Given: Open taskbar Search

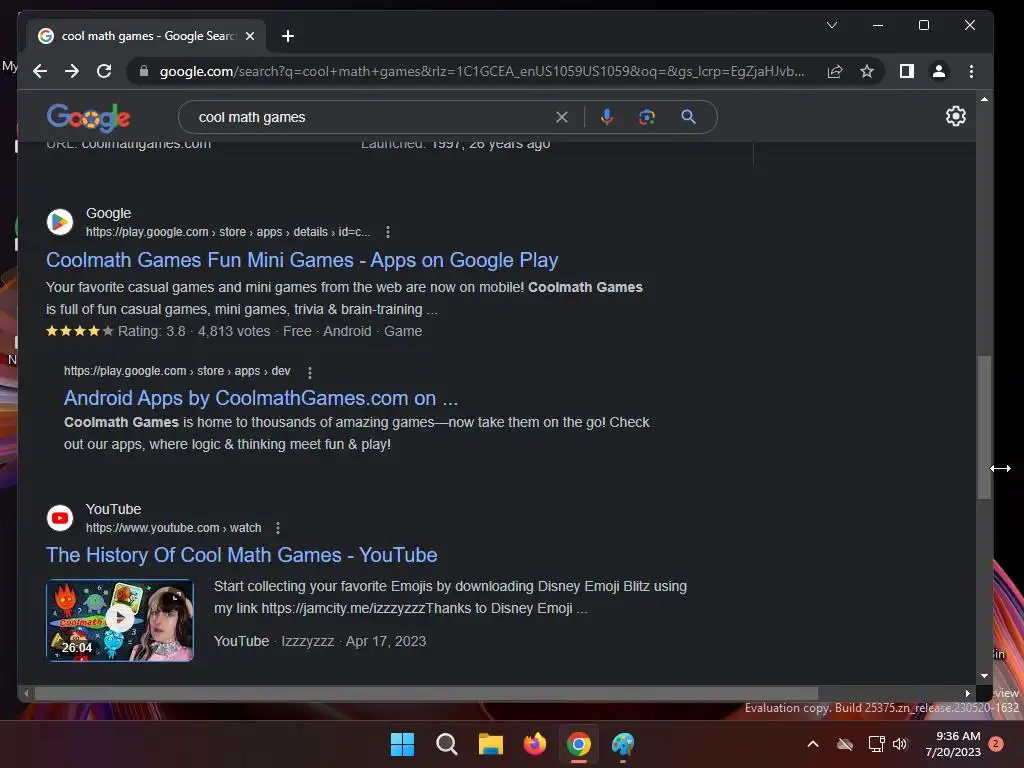Looking at the screenshot, I should [x=447, y=744].
